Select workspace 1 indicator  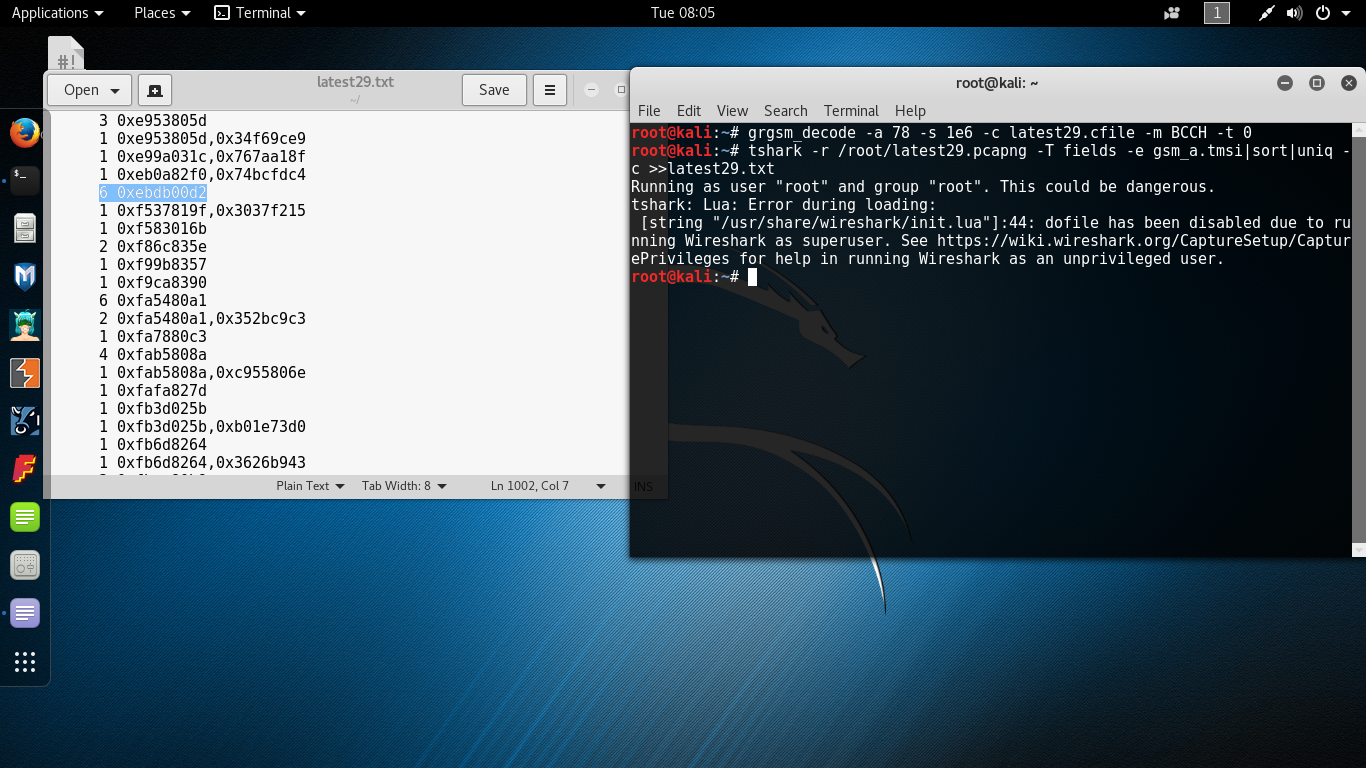coord(1216,13)
